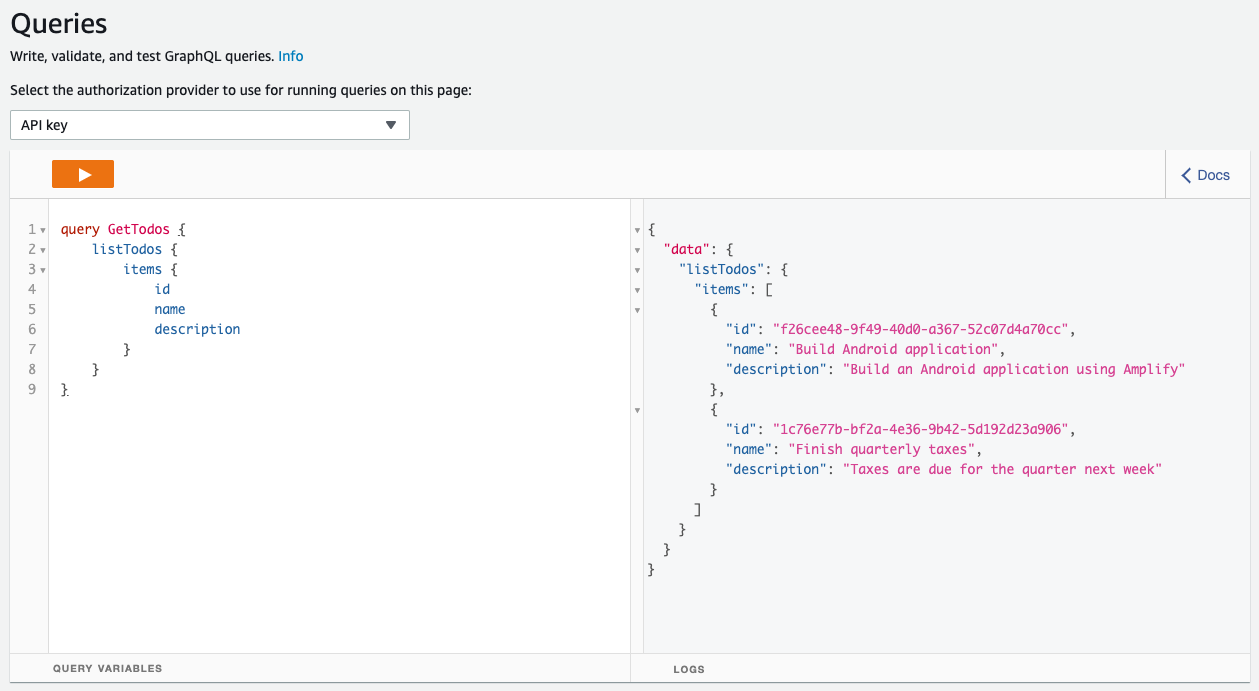Click "Build an Android application using Amplify" value
The image size is (1259, 691).
tap(1013, 369)
